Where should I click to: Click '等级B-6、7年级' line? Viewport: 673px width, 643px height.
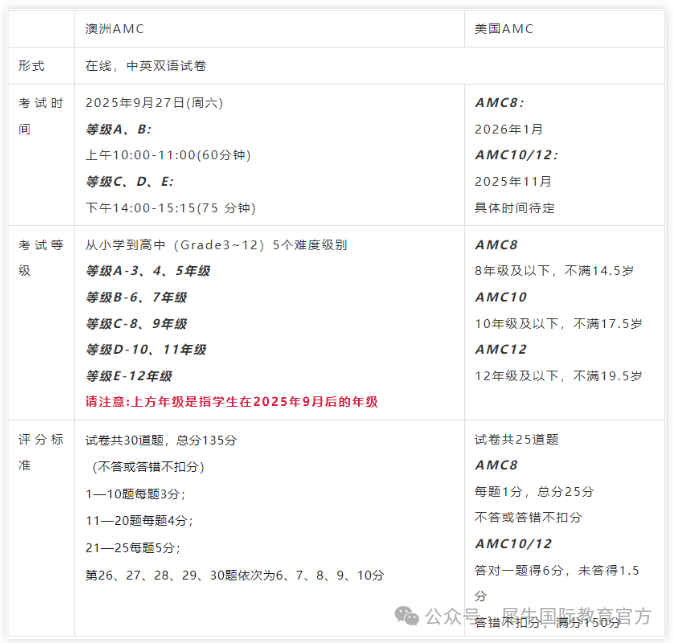pyautogui.click(x=136, y=297)
